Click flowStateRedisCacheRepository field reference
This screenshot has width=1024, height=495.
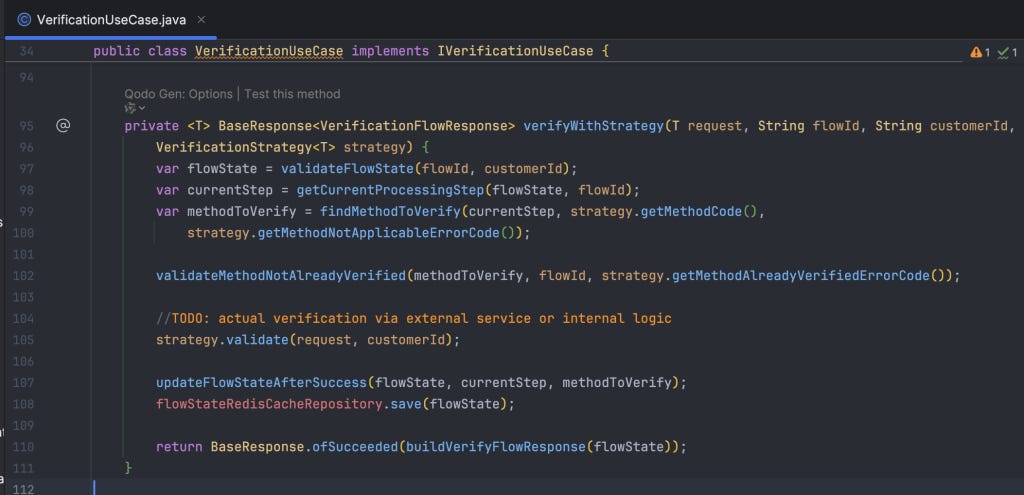point(268,404)
